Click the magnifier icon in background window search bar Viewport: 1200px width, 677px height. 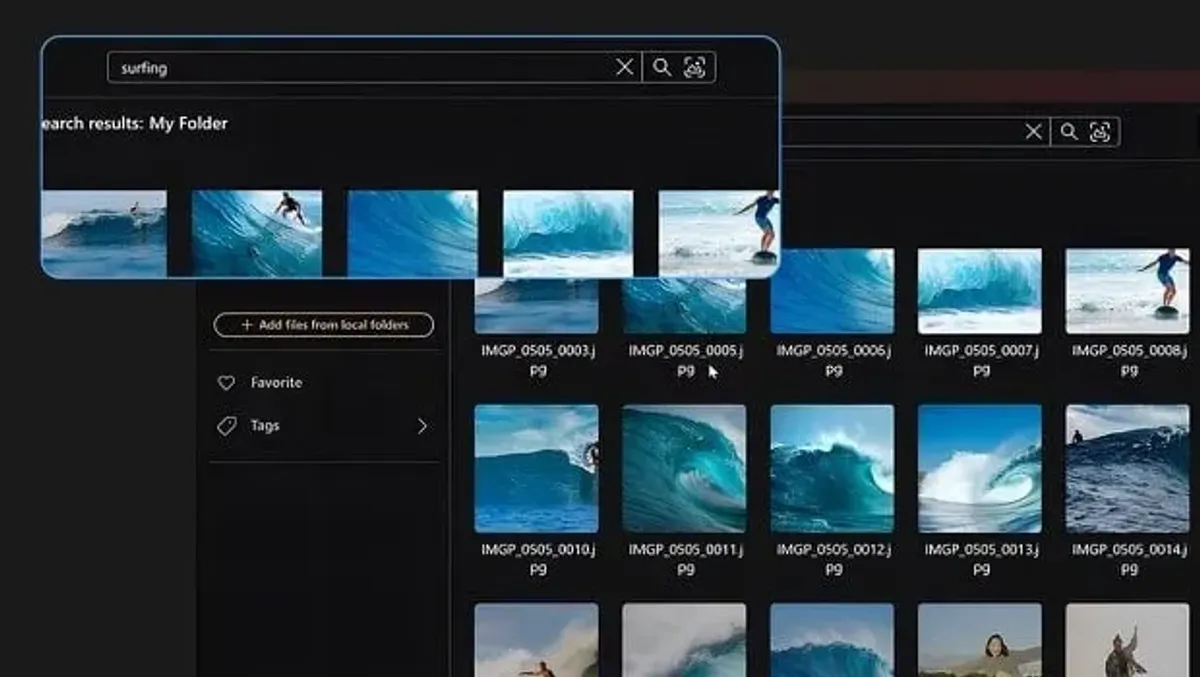point(1069,132)
